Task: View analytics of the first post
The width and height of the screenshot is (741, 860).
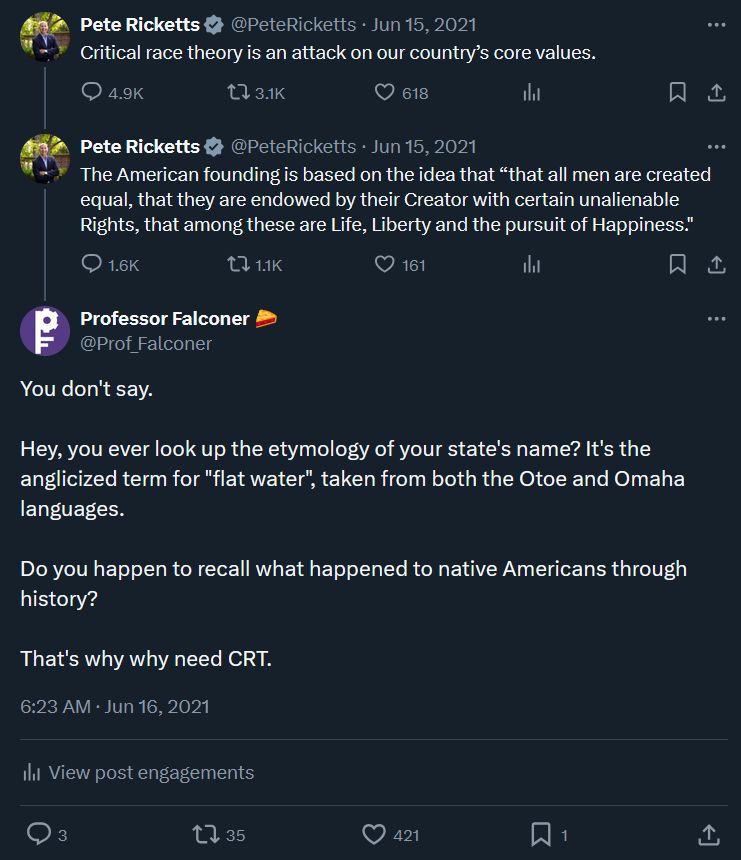Action: click(x=532, y=93)
